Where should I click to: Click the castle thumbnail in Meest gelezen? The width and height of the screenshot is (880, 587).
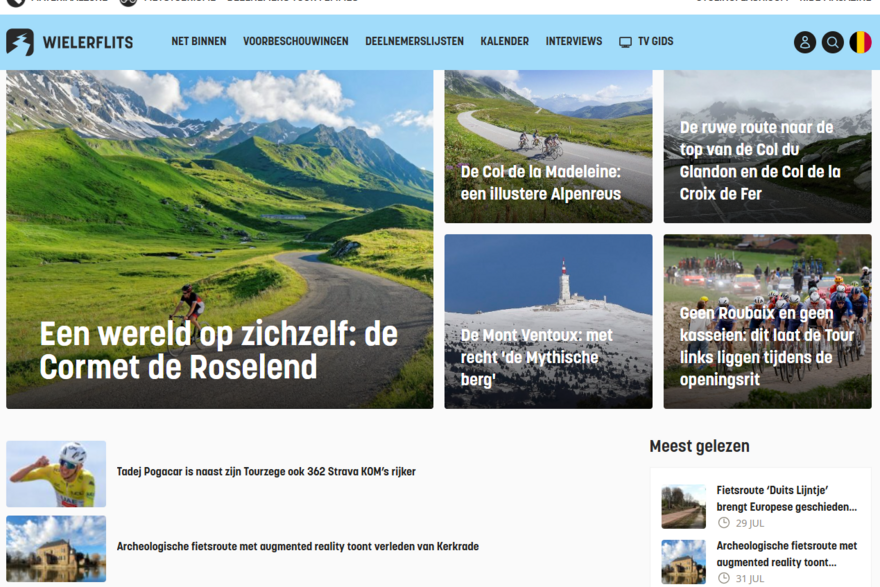tap(684, 562)
